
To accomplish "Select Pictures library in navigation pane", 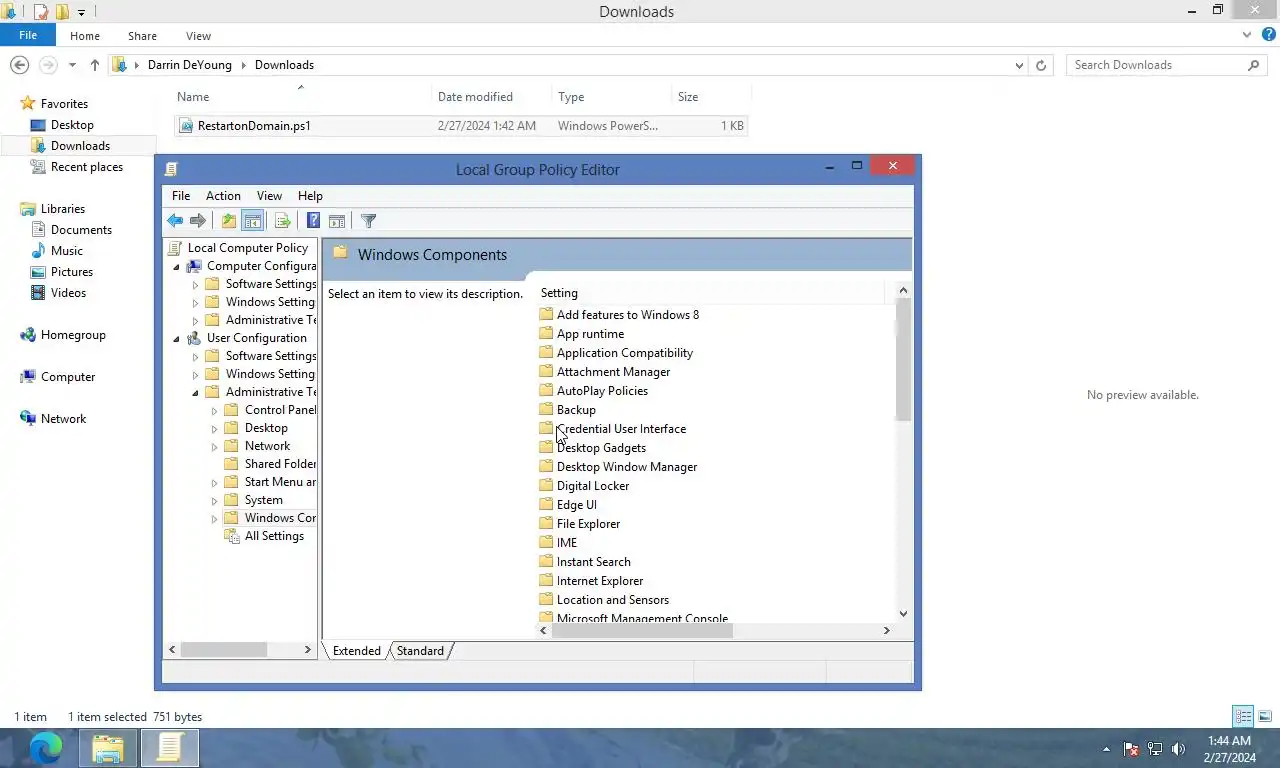I will point(72,272).
